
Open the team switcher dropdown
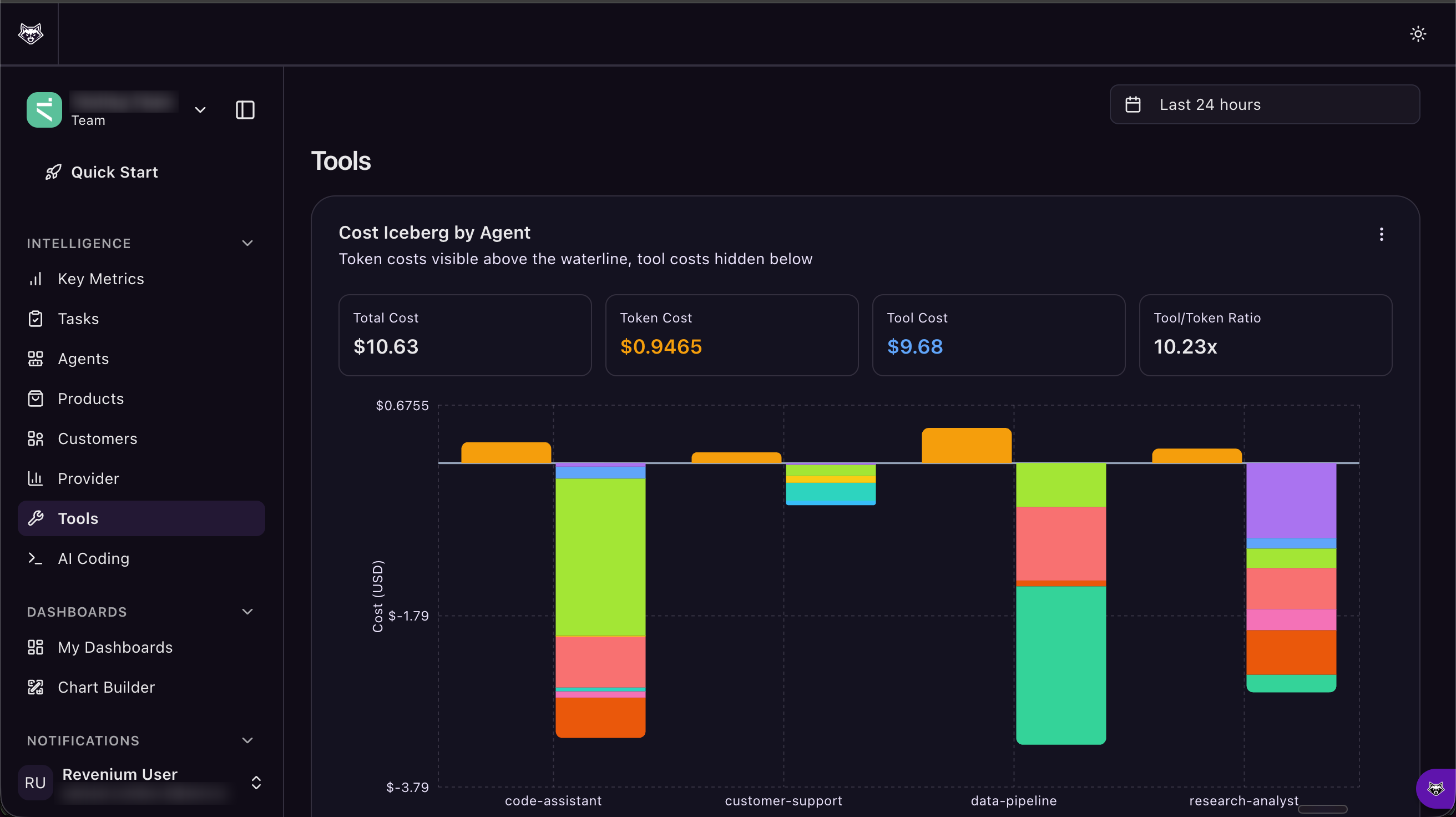[200, 110]
